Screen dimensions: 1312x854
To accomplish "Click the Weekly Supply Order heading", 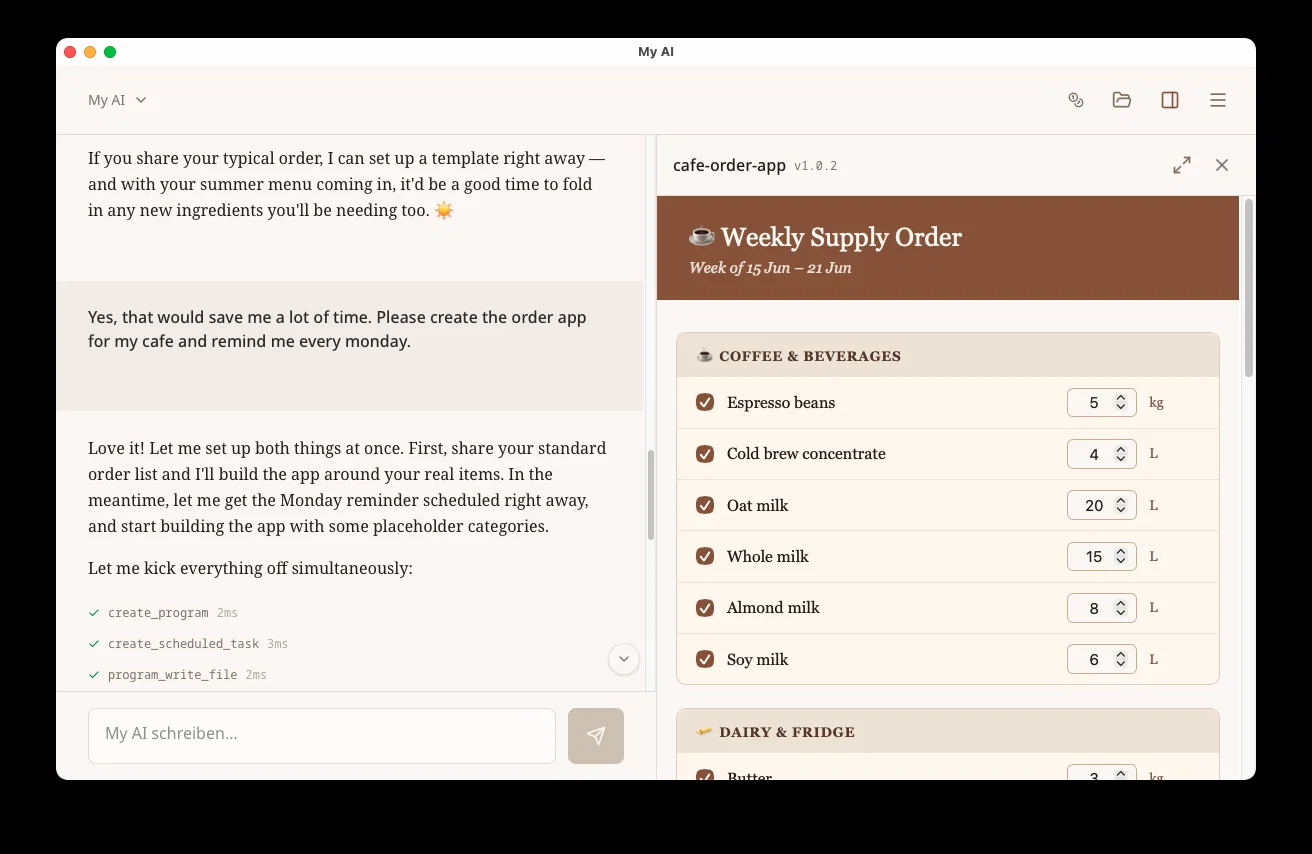I will (x=825, y=237).
